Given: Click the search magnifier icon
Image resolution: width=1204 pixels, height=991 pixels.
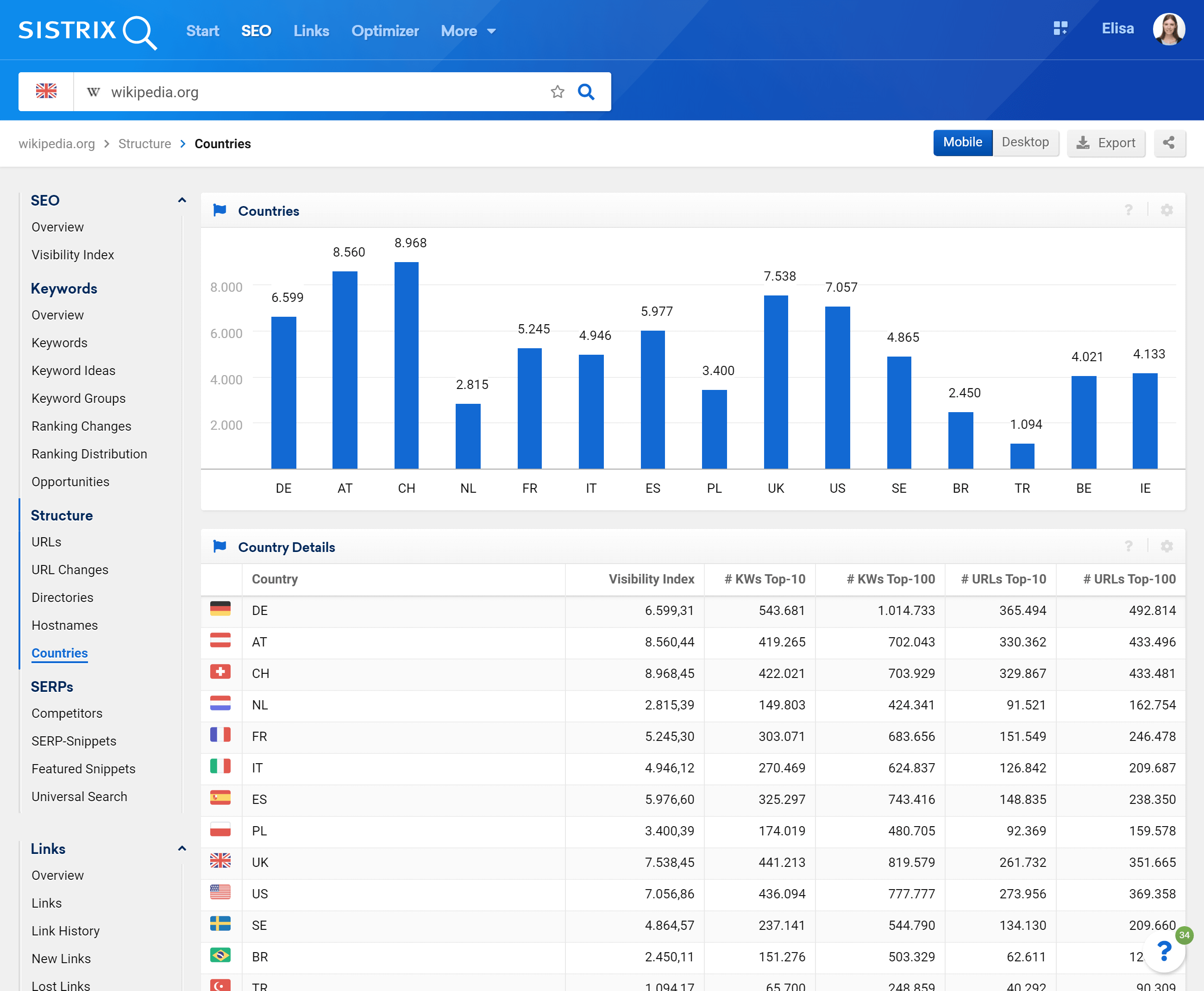Looking at the screenshot, I should [586, 91].
